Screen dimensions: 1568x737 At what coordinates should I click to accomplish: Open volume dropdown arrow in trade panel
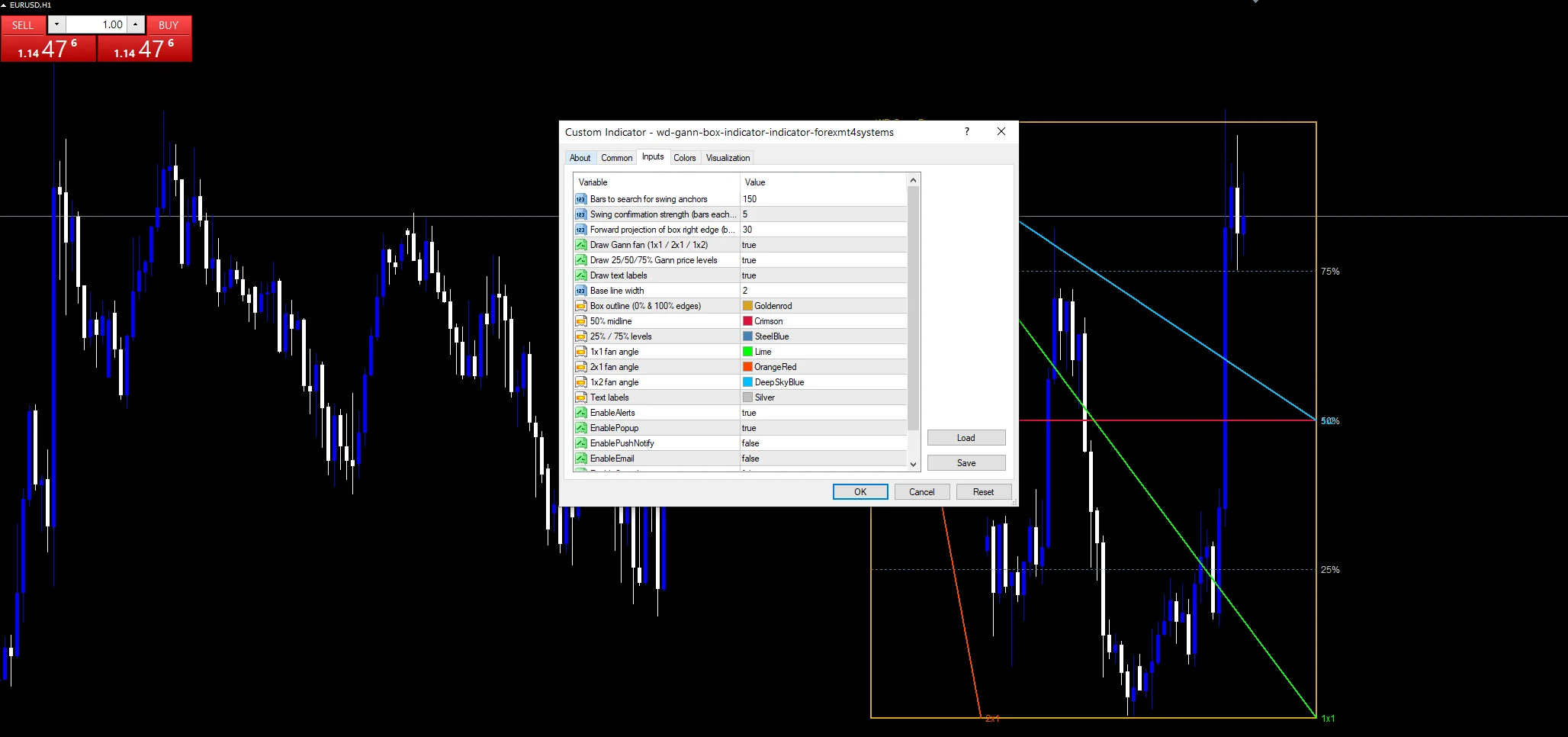[56, 24]
